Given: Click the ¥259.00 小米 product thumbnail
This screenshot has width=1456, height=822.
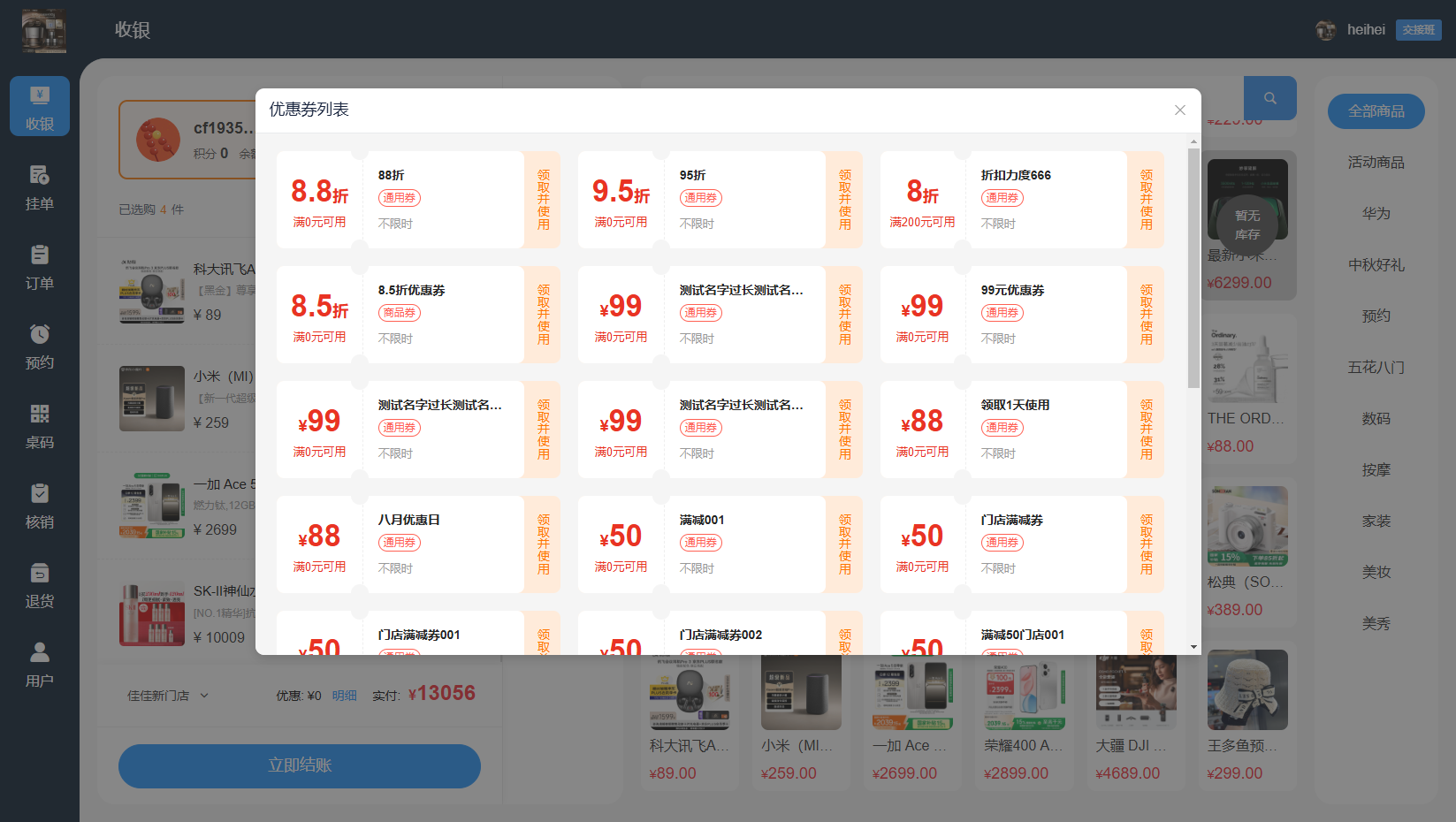Looking at the screenshot, I should pos(801,692).
